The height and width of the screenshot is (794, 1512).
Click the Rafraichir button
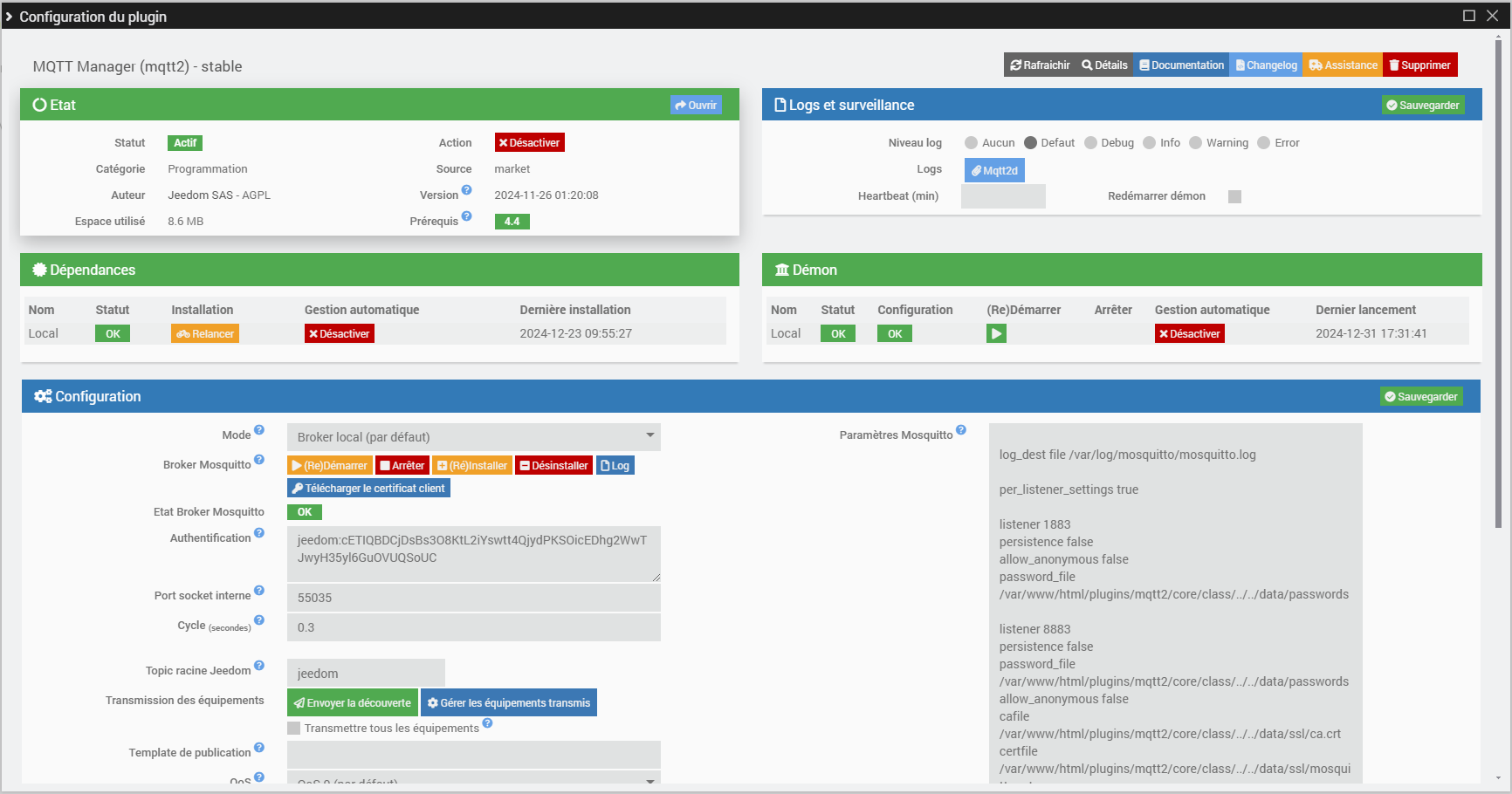click(1040, 65)
